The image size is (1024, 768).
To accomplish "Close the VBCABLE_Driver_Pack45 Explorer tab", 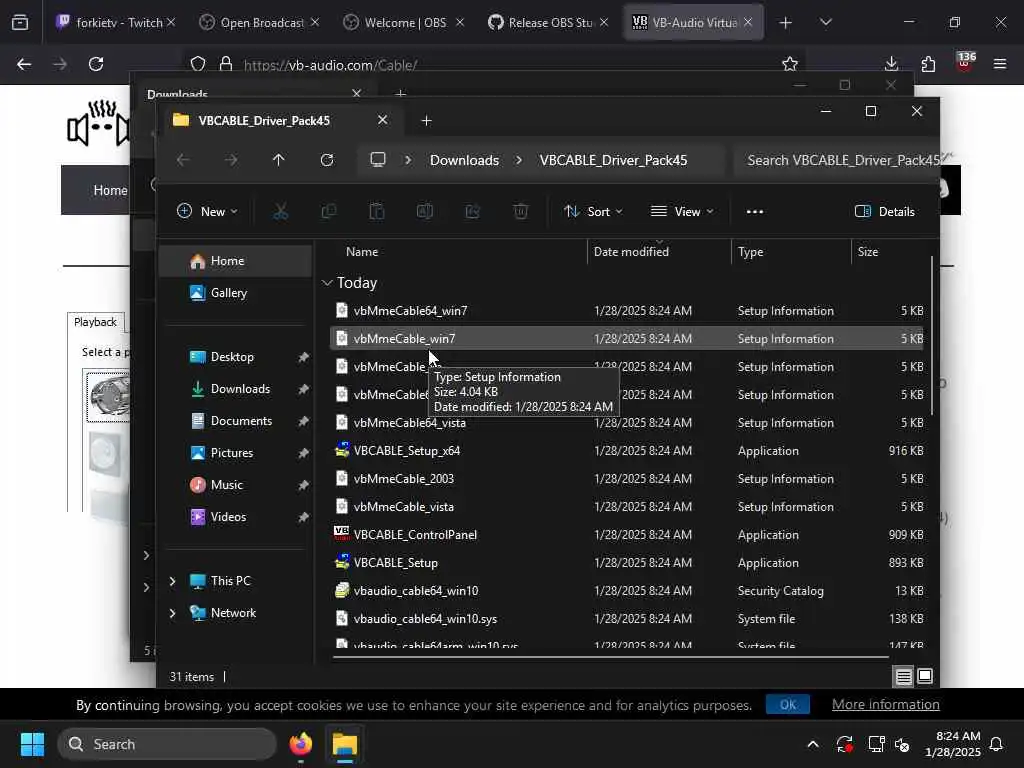I will point(383,120).
